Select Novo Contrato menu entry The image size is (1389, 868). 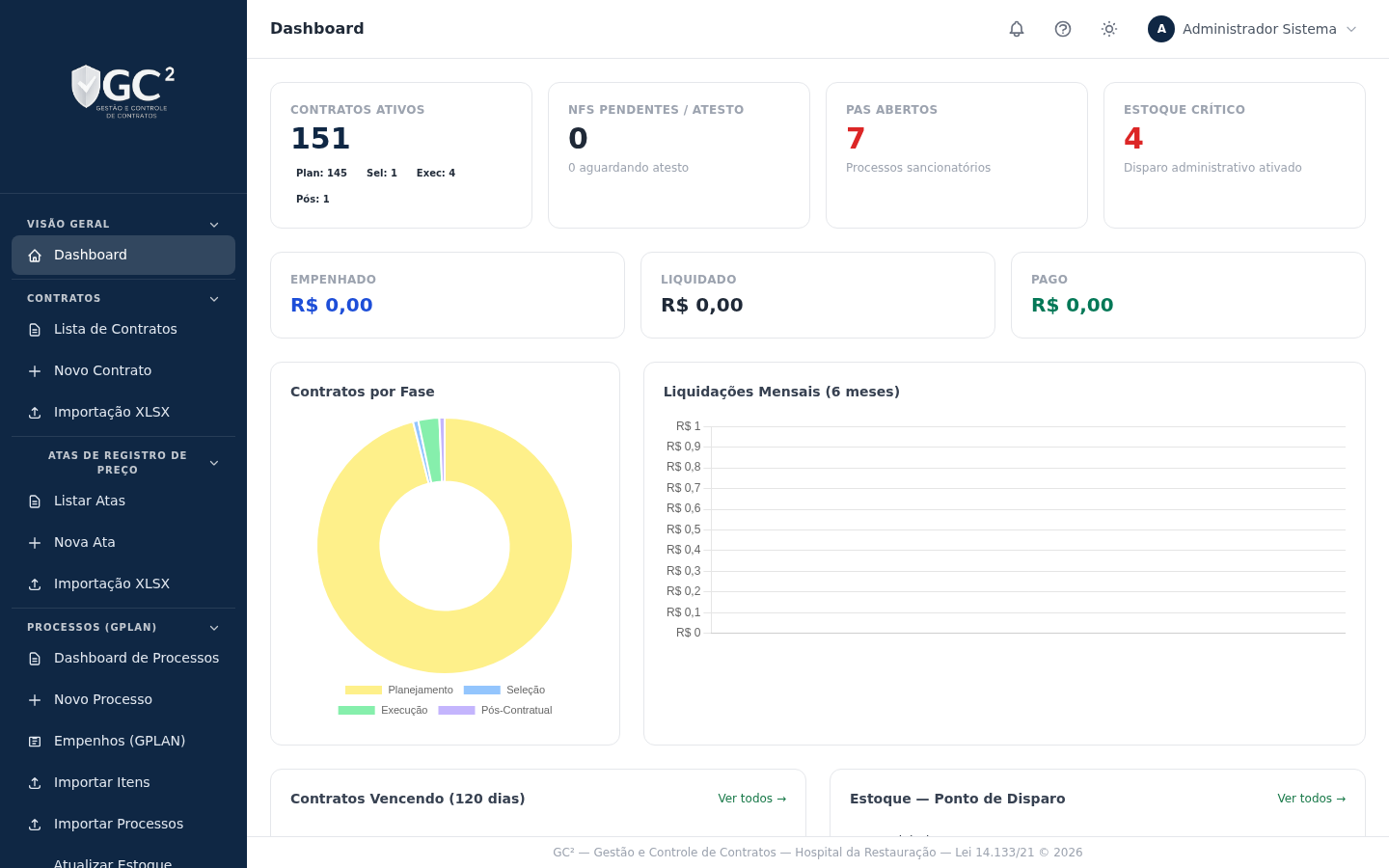[123, 370]
